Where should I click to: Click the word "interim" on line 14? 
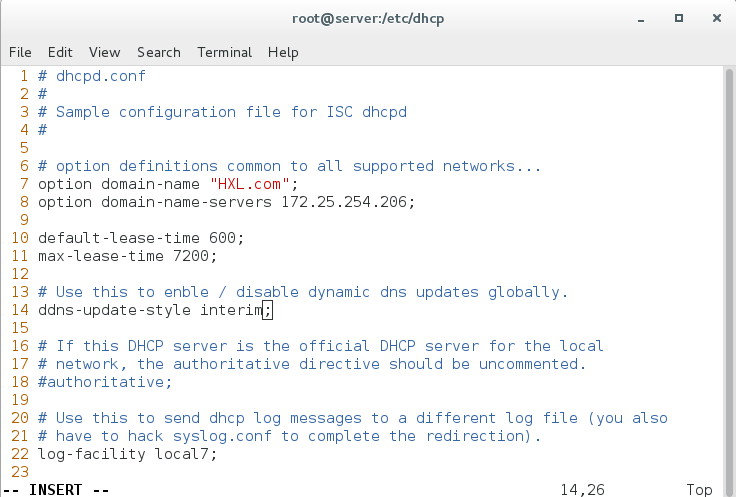pyautogui.click(x=231, y=310)
